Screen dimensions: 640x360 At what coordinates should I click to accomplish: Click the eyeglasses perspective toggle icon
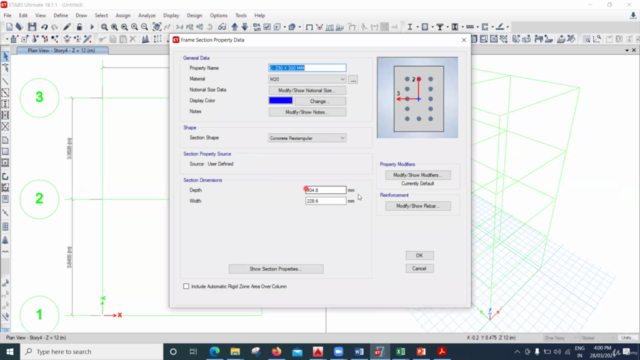pos(222,27)
